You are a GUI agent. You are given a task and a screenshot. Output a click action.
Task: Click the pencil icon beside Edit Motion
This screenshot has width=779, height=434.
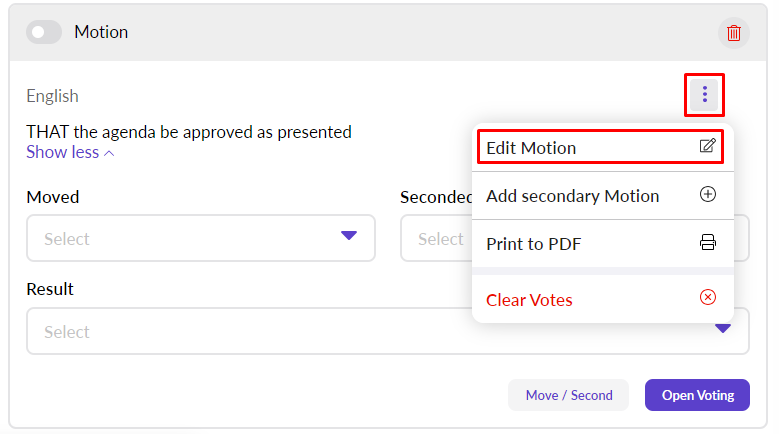tap(708, 147)
